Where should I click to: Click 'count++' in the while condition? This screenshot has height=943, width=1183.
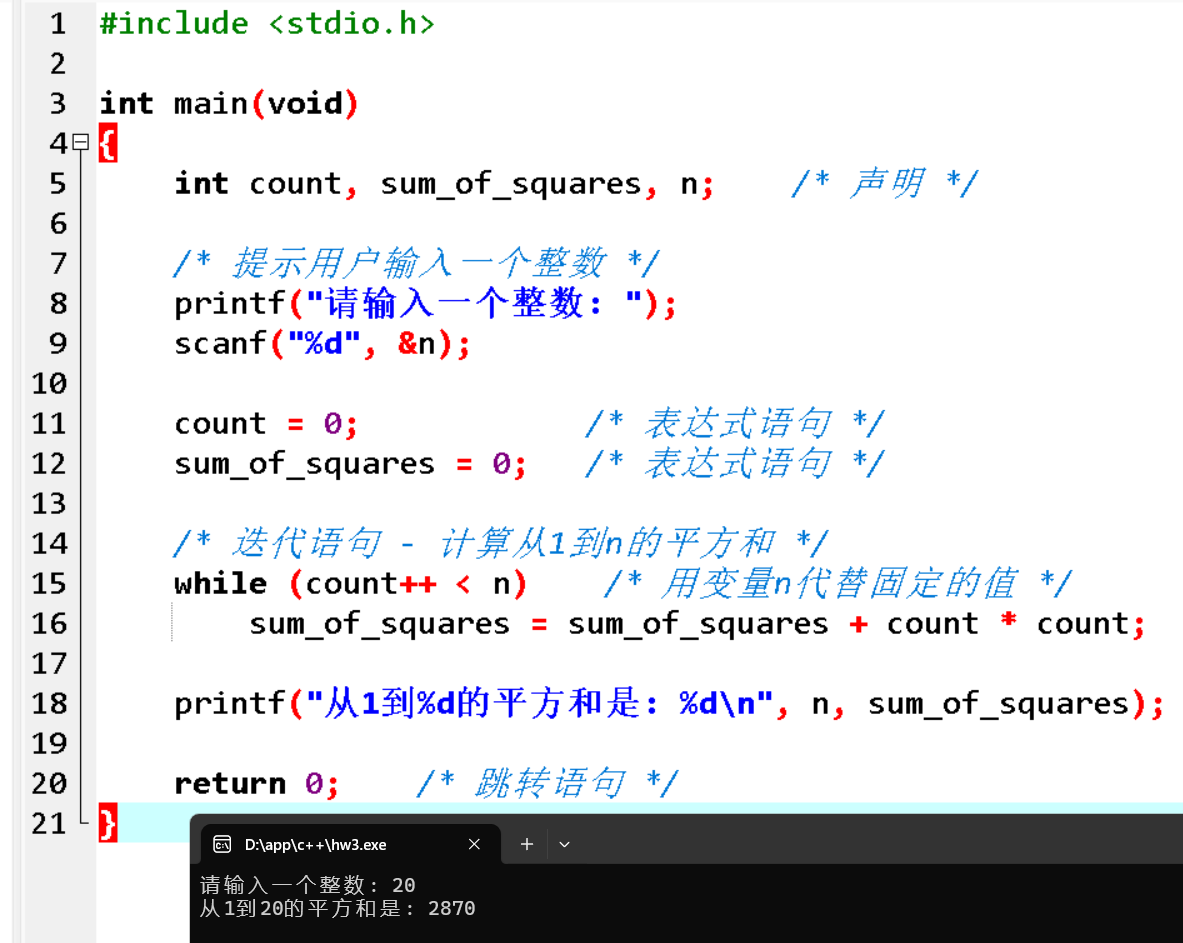pyautogui.click(x=370, y=584)
